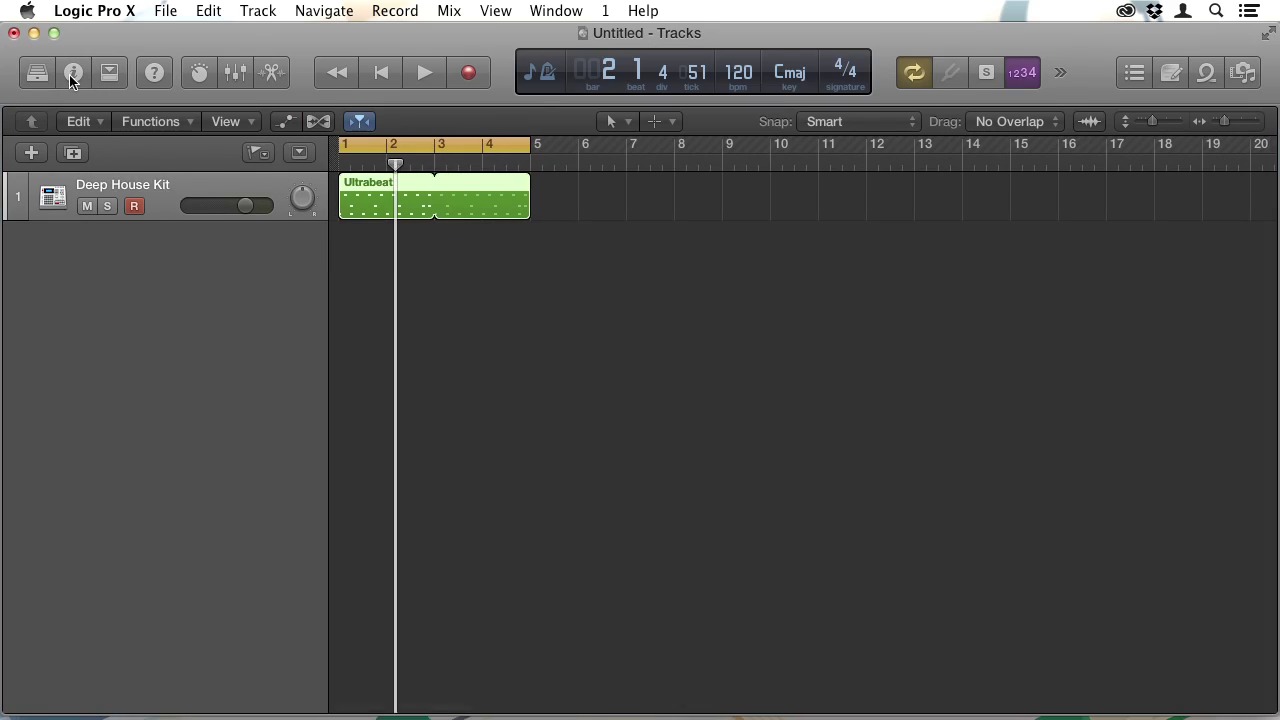Click Deep House Kit volume slider

tap(226, 206)
